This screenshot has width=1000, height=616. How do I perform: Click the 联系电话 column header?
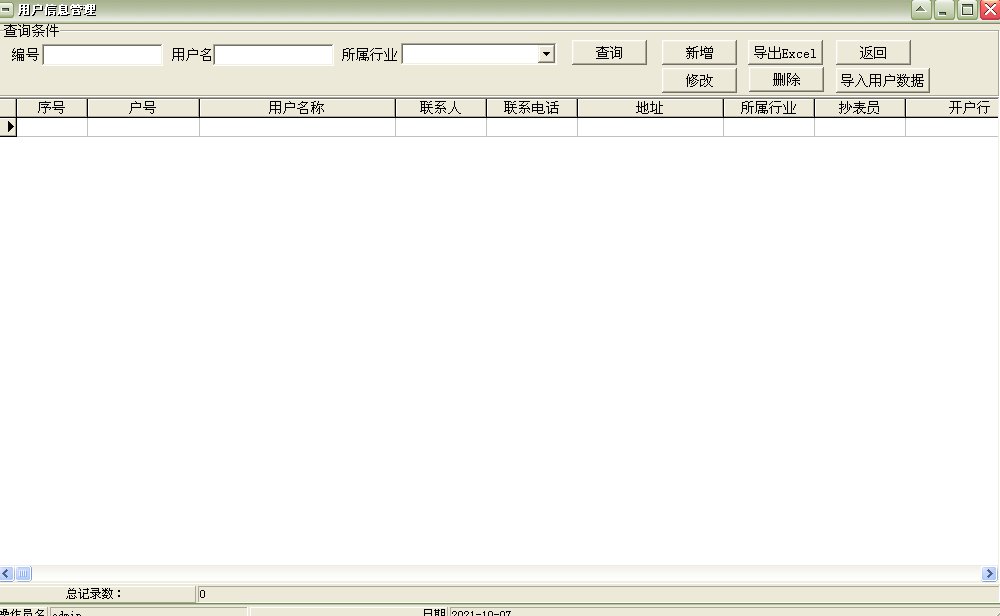click(532, 108)
